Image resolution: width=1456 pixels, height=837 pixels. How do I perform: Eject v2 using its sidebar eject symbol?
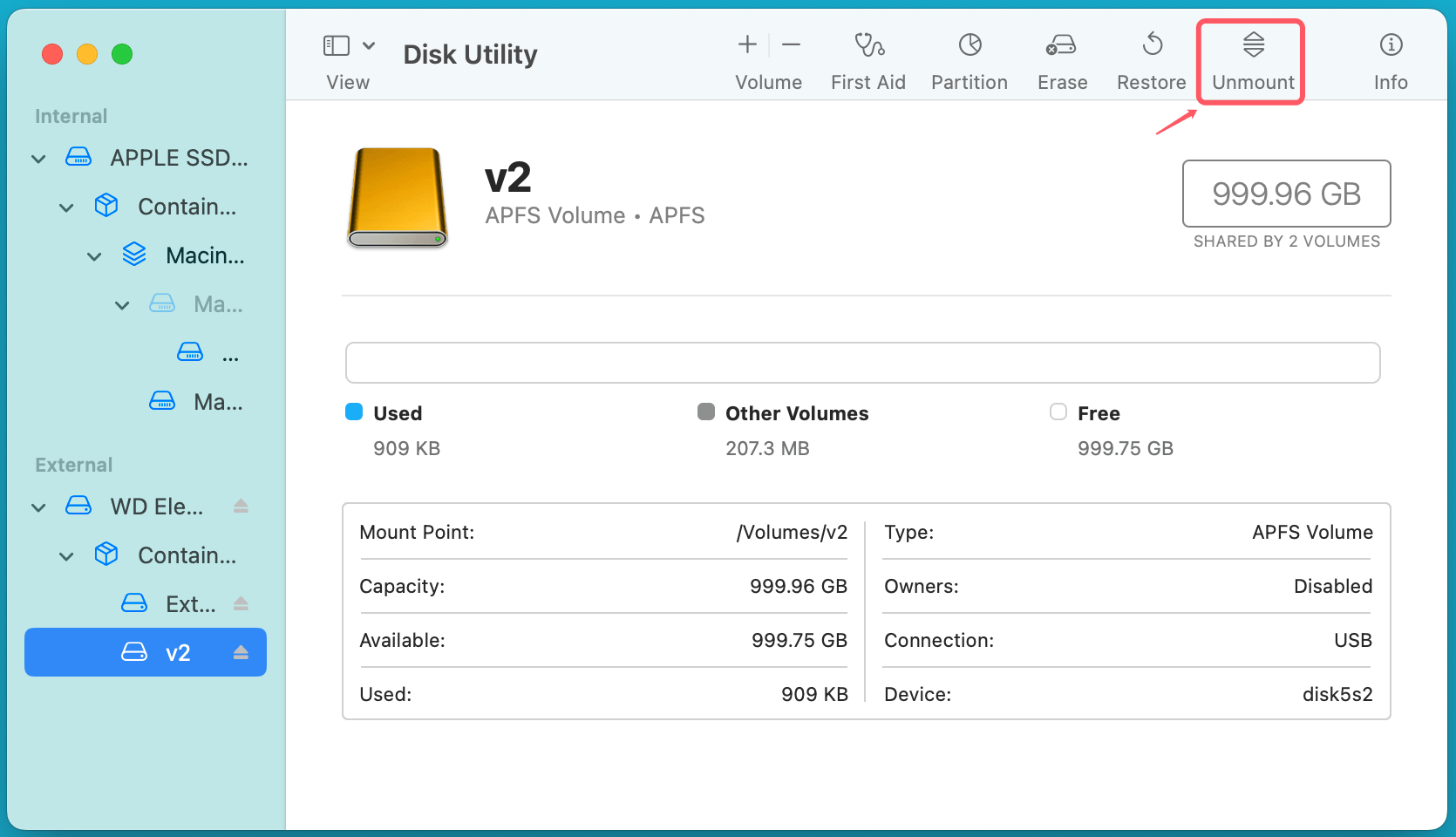(242, 652)
